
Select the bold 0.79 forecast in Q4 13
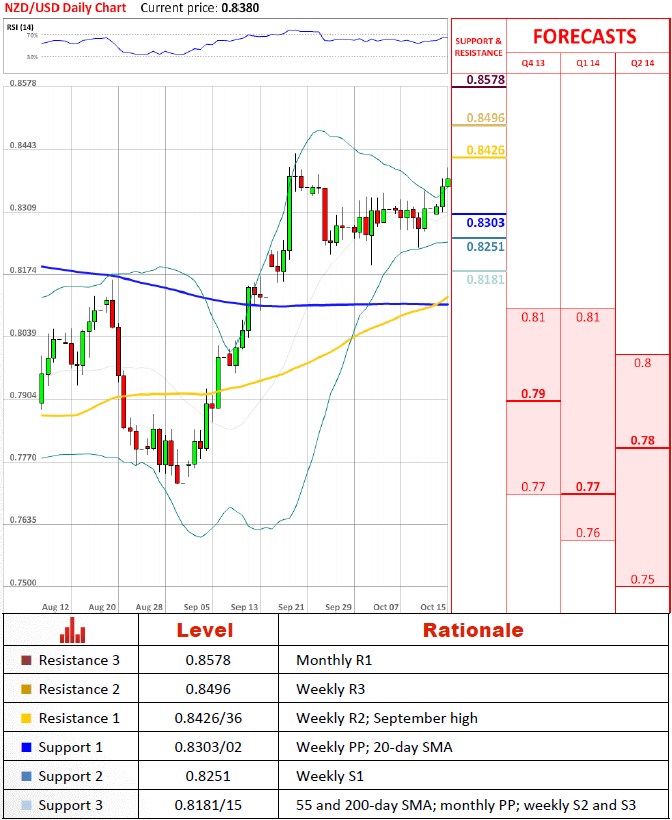click(533, 394)
